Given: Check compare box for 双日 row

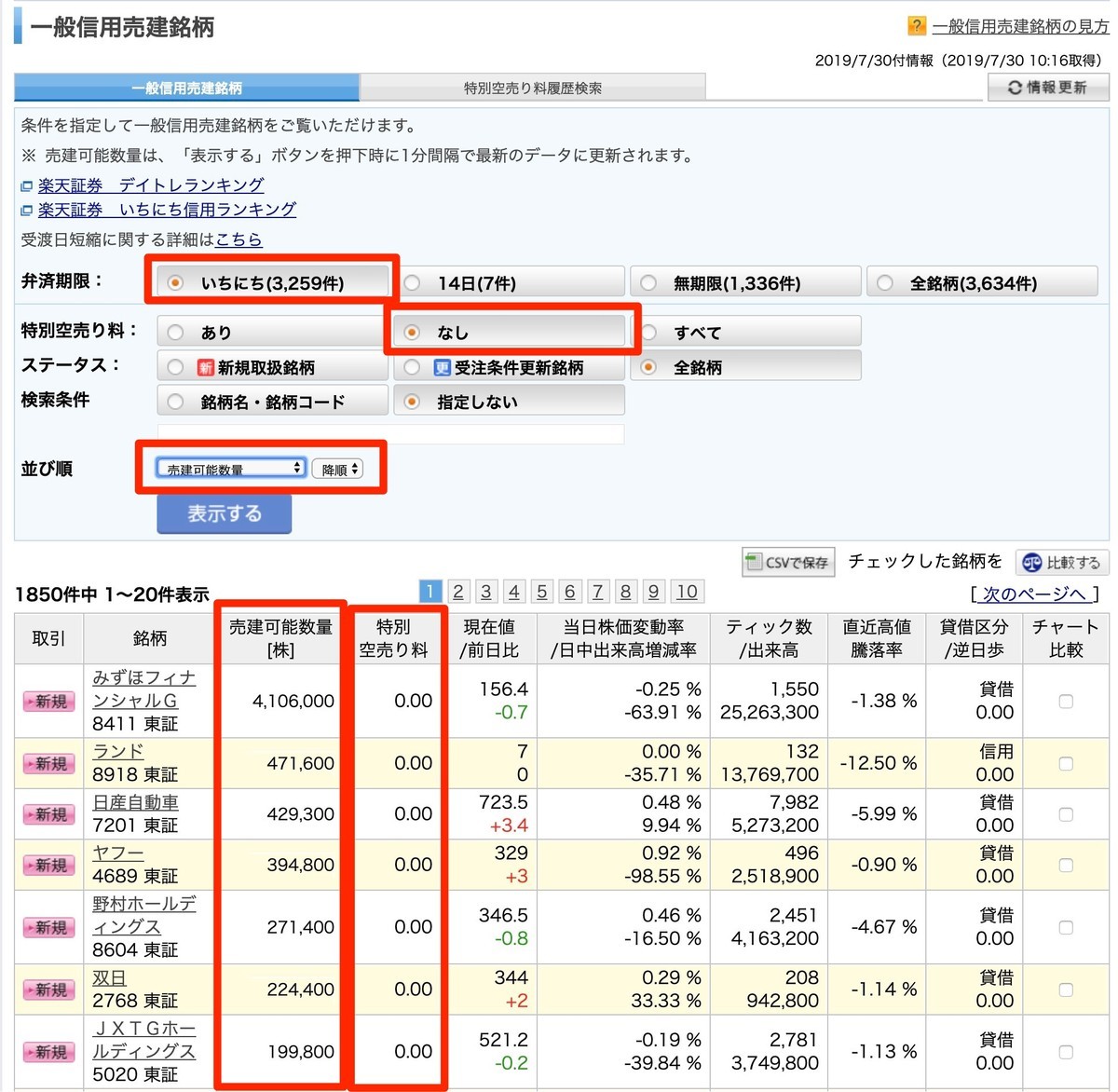Looking at the screenshot, I should pos(1066,990).
